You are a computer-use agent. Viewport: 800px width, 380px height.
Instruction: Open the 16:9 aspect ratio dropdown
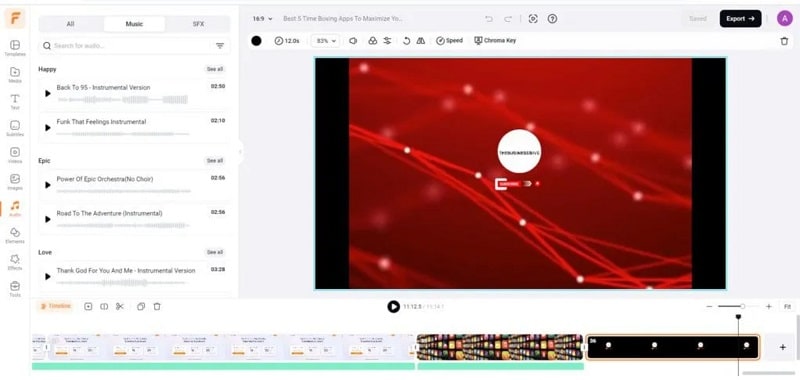(x=262, y=19)
